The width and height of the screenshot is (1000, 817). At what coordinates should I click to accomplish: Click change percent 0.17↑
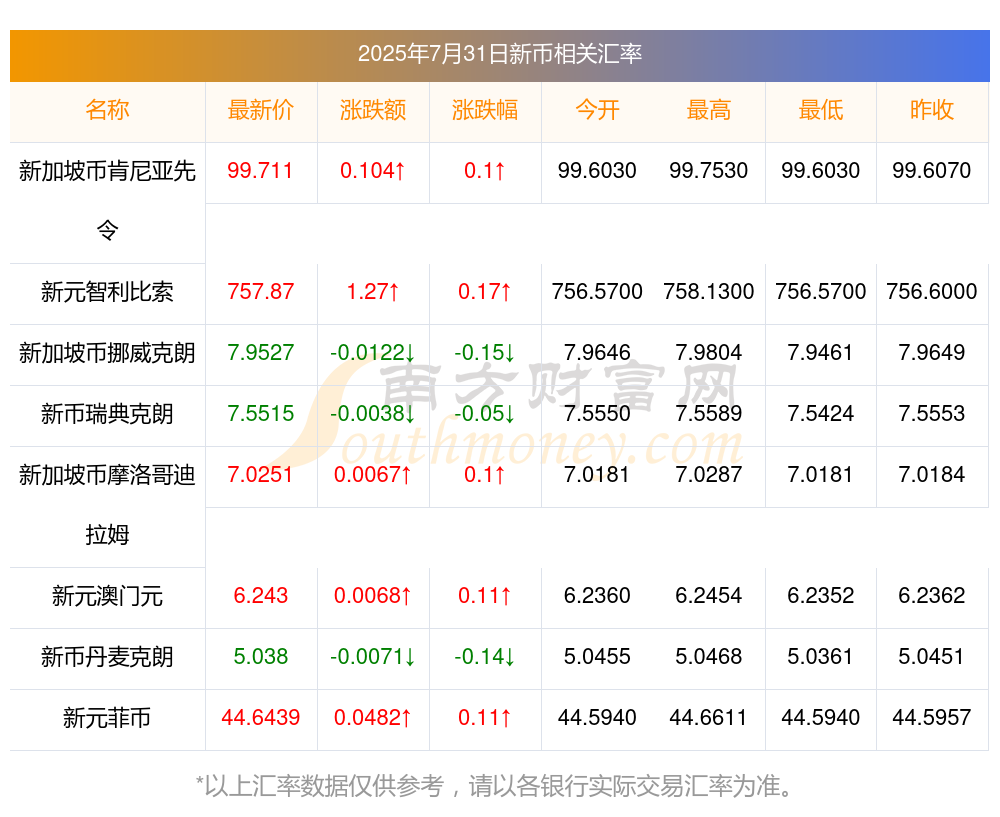click(x=485, y=292)
